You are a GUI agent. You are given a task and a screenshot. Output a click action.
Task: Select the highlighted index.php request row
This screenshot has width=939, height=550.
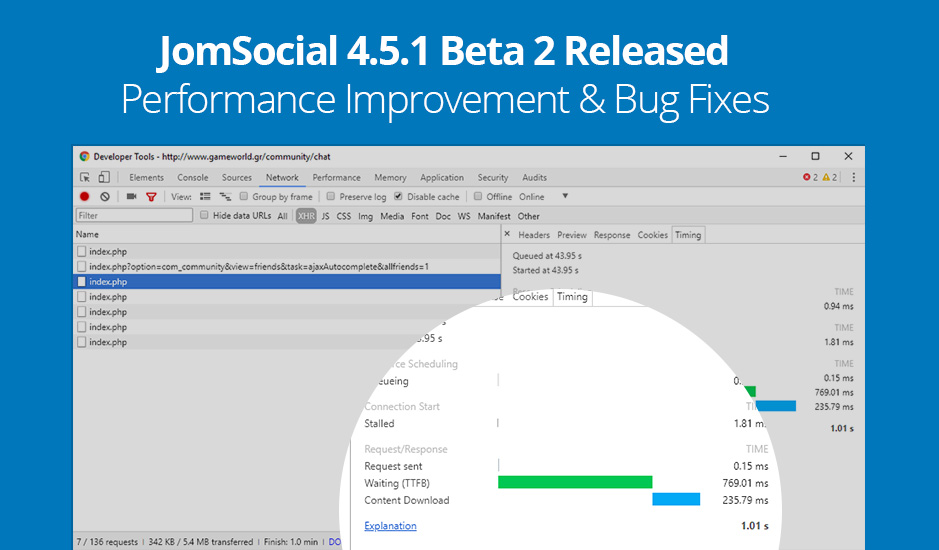click(287, 282)
